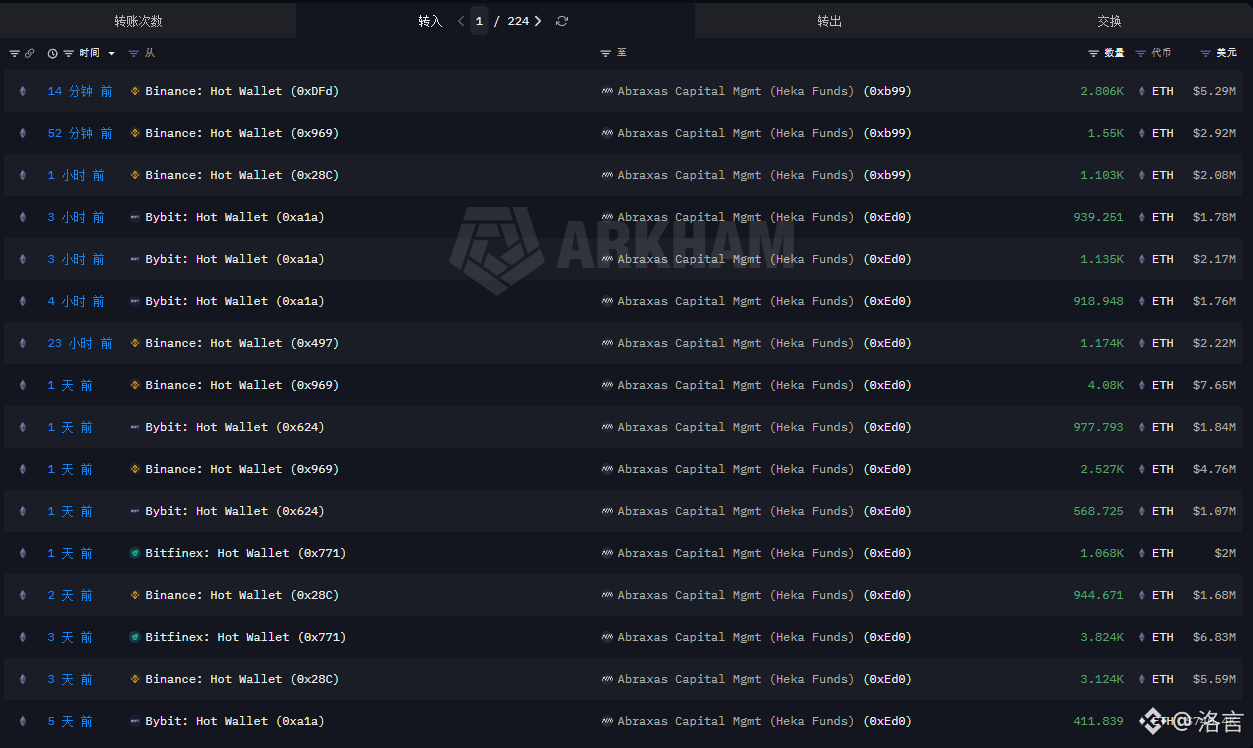The height and width of the screenshot is (748, 1253).
Task: Click the 568.725 amount value
Action: point(1099,511)
